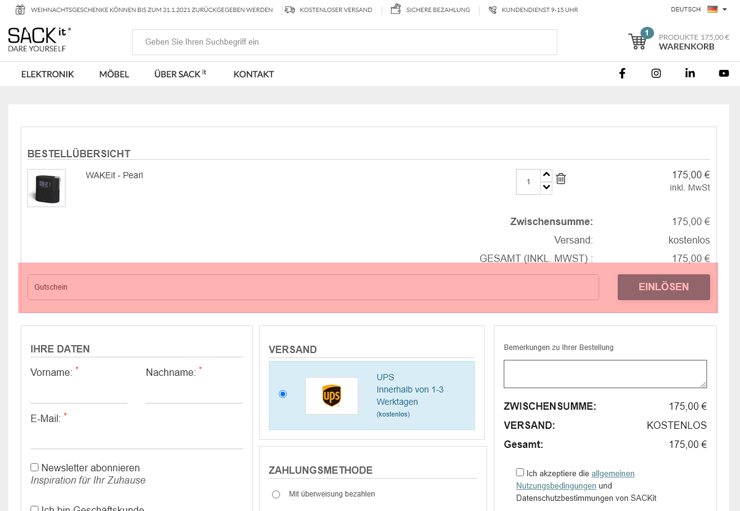Click SICHERE BEZAHLUNG text in top bar
This screenshot has height=511, width=740.
[438, 9]
